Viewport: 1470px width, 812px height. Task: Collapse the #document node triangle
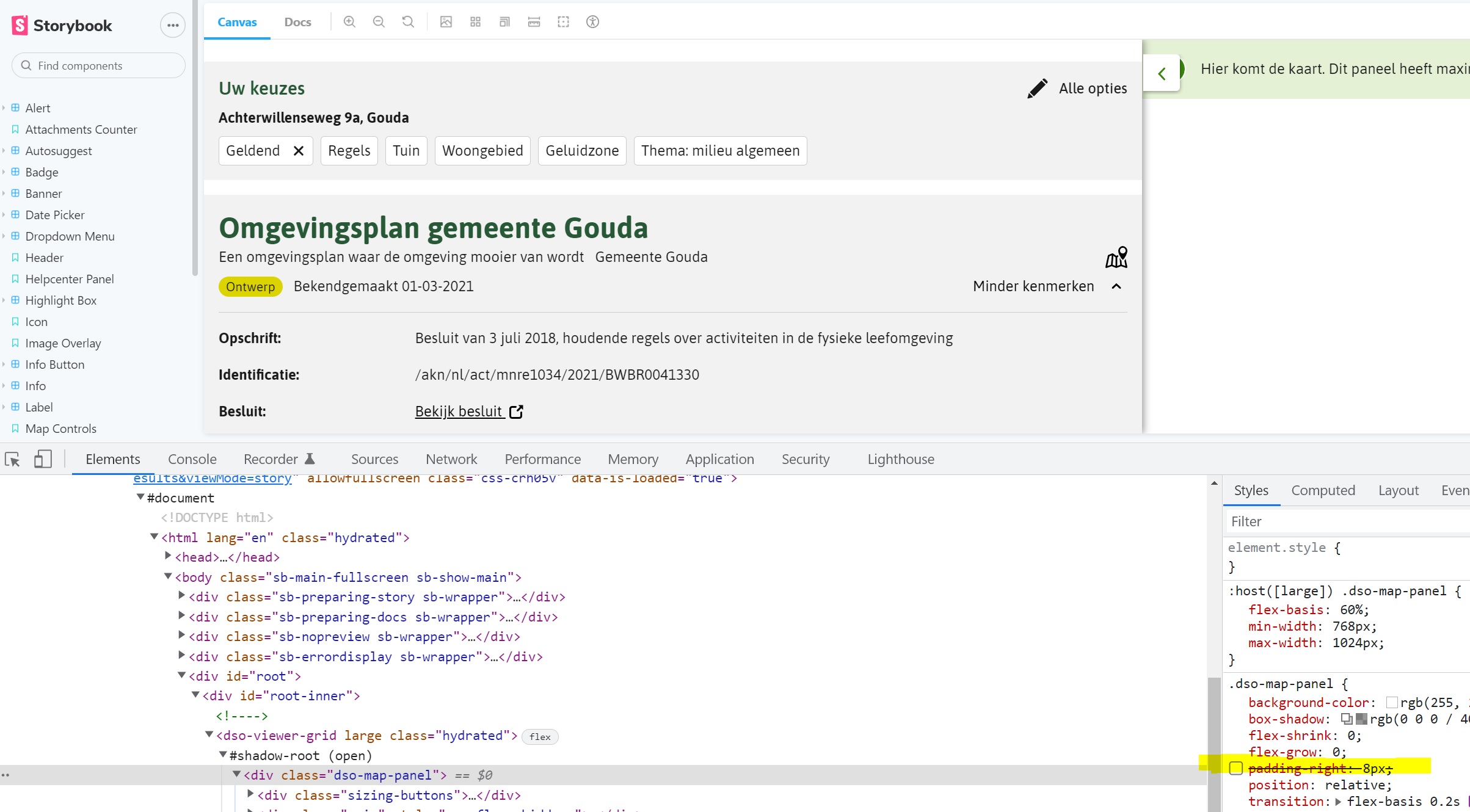tap(140, 497)
